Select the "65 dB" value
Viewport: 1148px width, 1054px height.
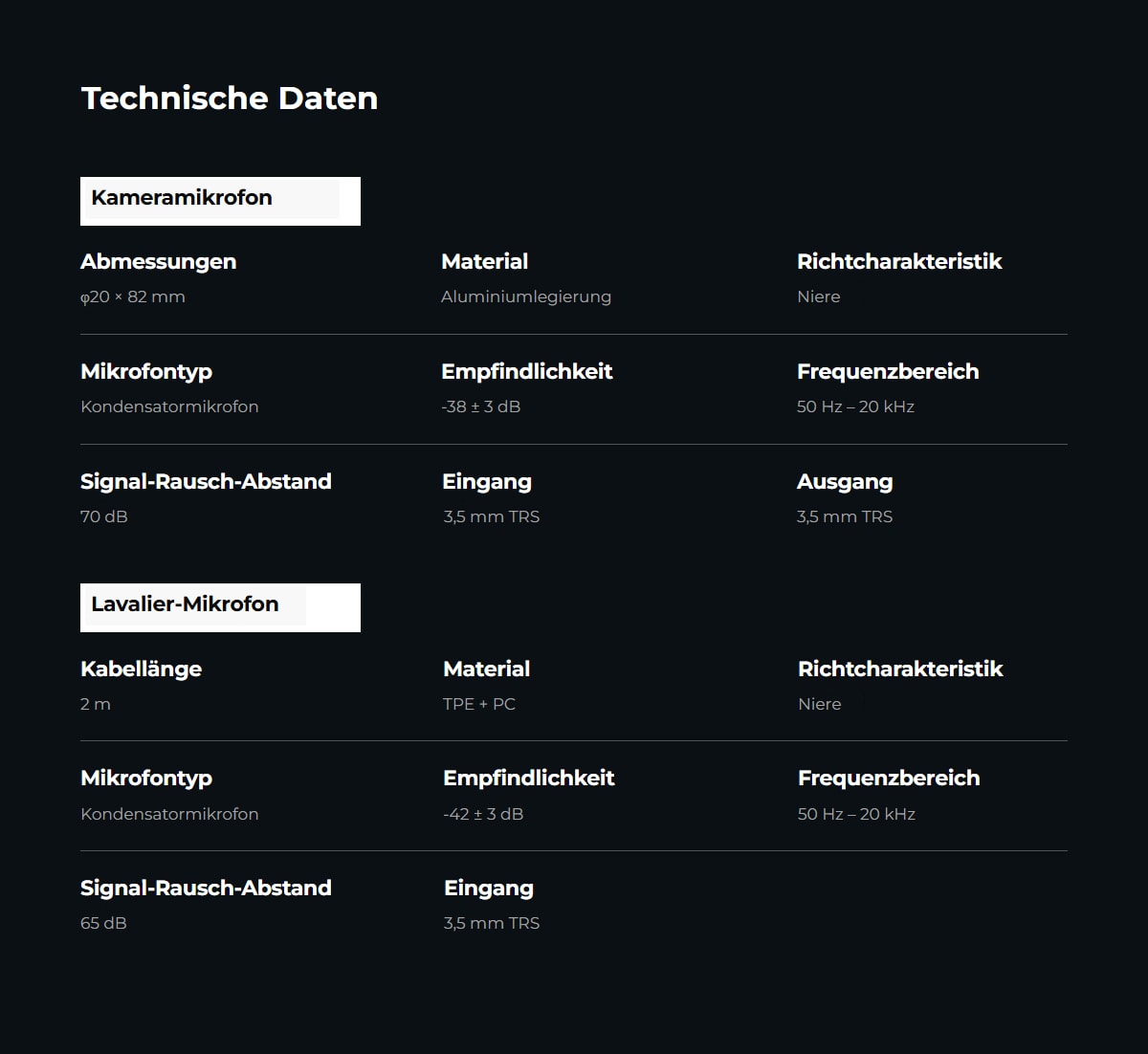(103, 923)
